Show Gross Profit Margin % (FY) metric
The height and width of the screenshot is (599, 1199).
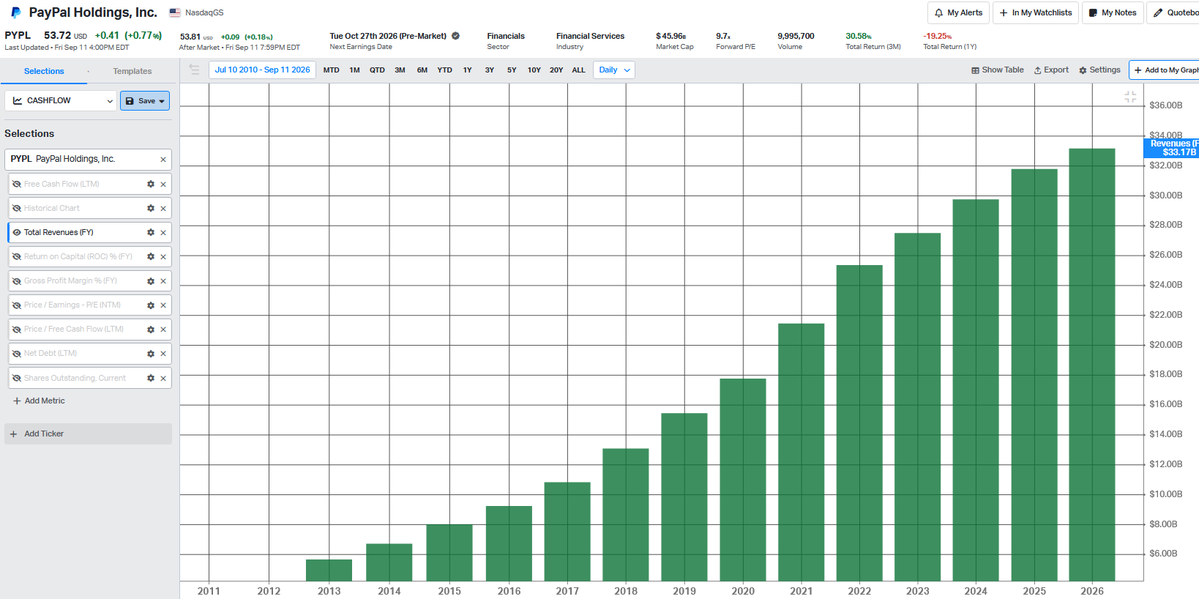pos(17,281)
